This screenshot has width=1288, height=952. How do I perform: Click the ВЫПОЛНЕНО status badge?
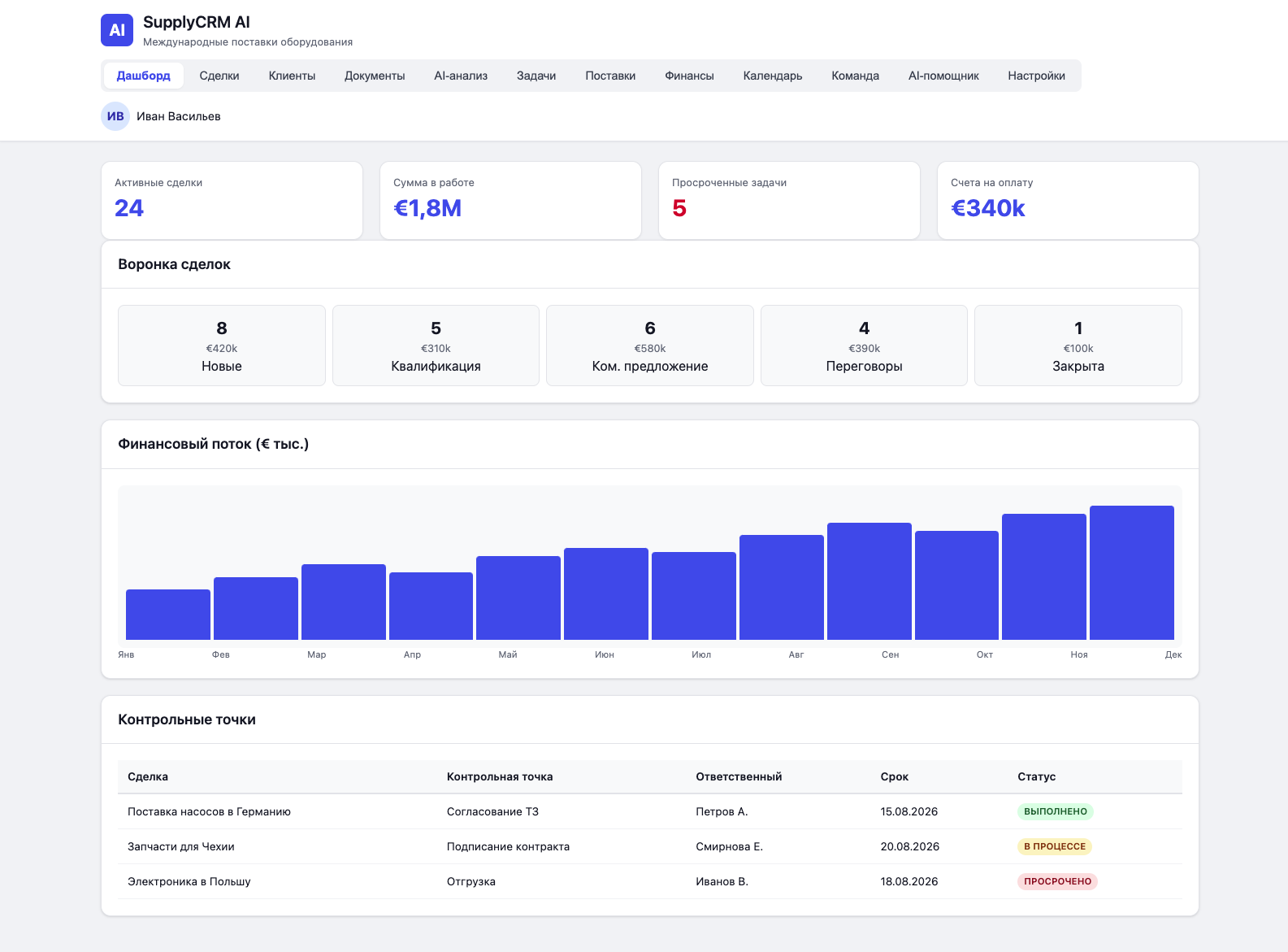click(x=1055, y=811)
